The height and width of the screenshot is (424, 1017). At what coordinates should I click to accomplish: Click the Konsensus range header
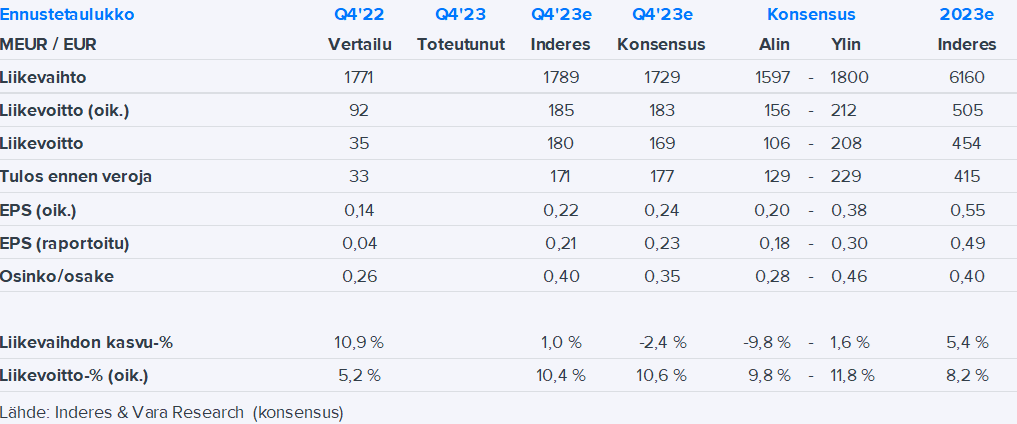tap(811, 15)
